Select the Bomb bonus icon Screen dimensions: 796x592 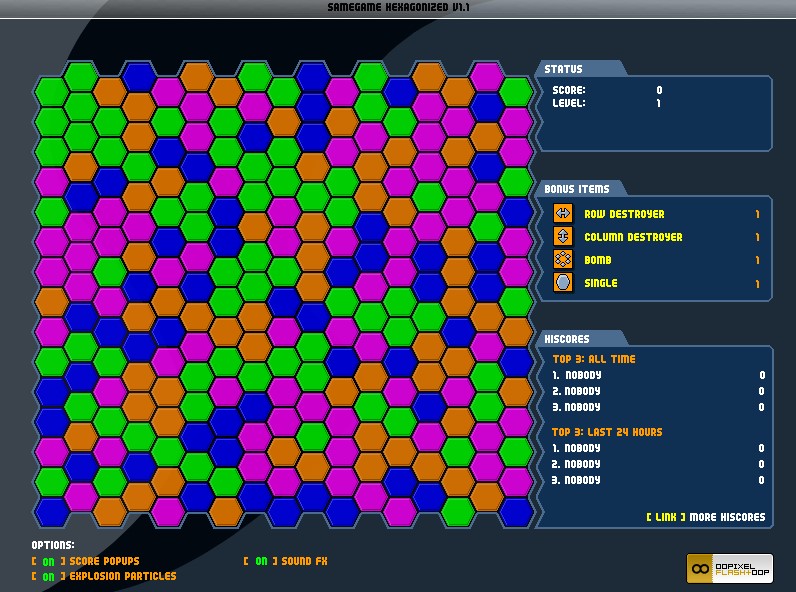click(562, 259)
